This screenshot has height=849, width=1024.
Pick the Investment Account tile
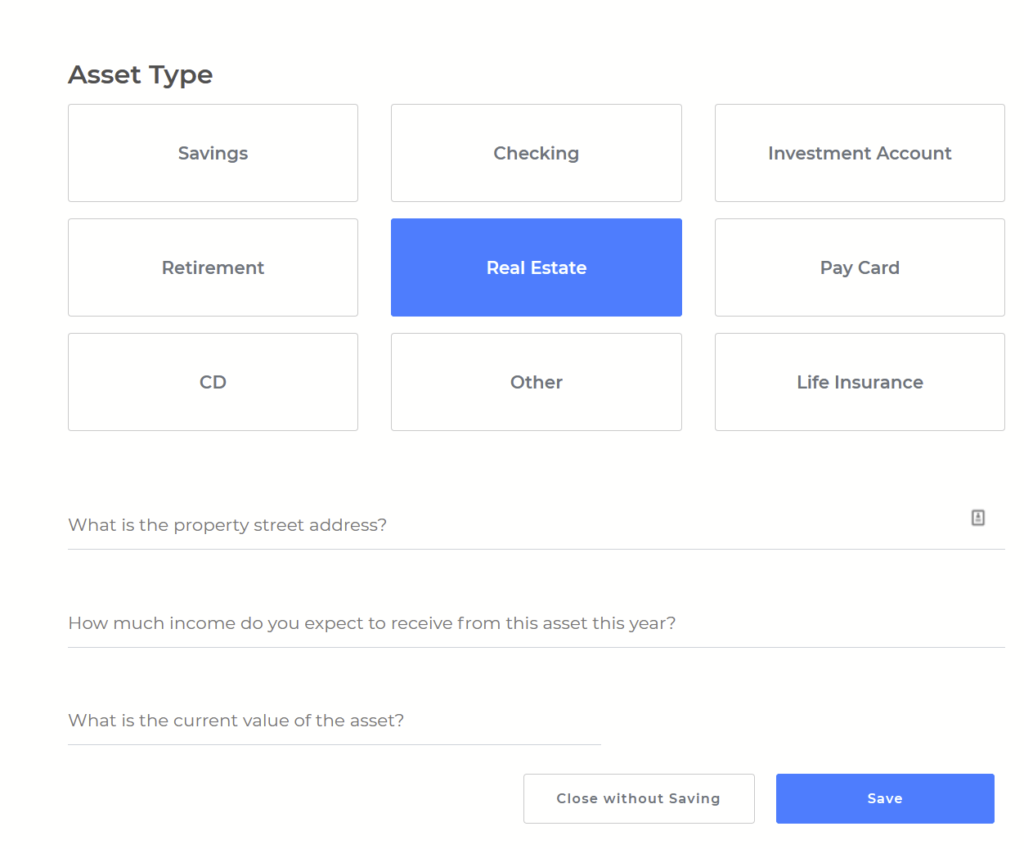point(859,153)
